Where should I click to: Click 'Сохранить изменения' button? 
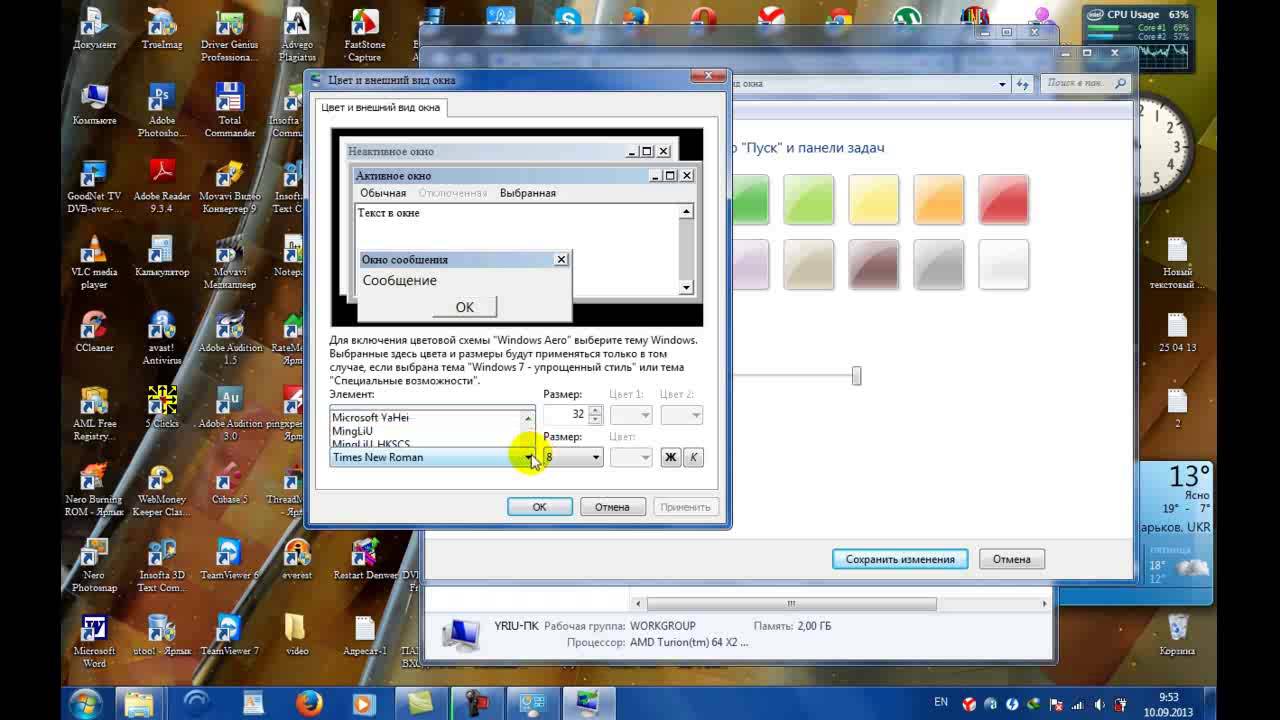point(899,559)
